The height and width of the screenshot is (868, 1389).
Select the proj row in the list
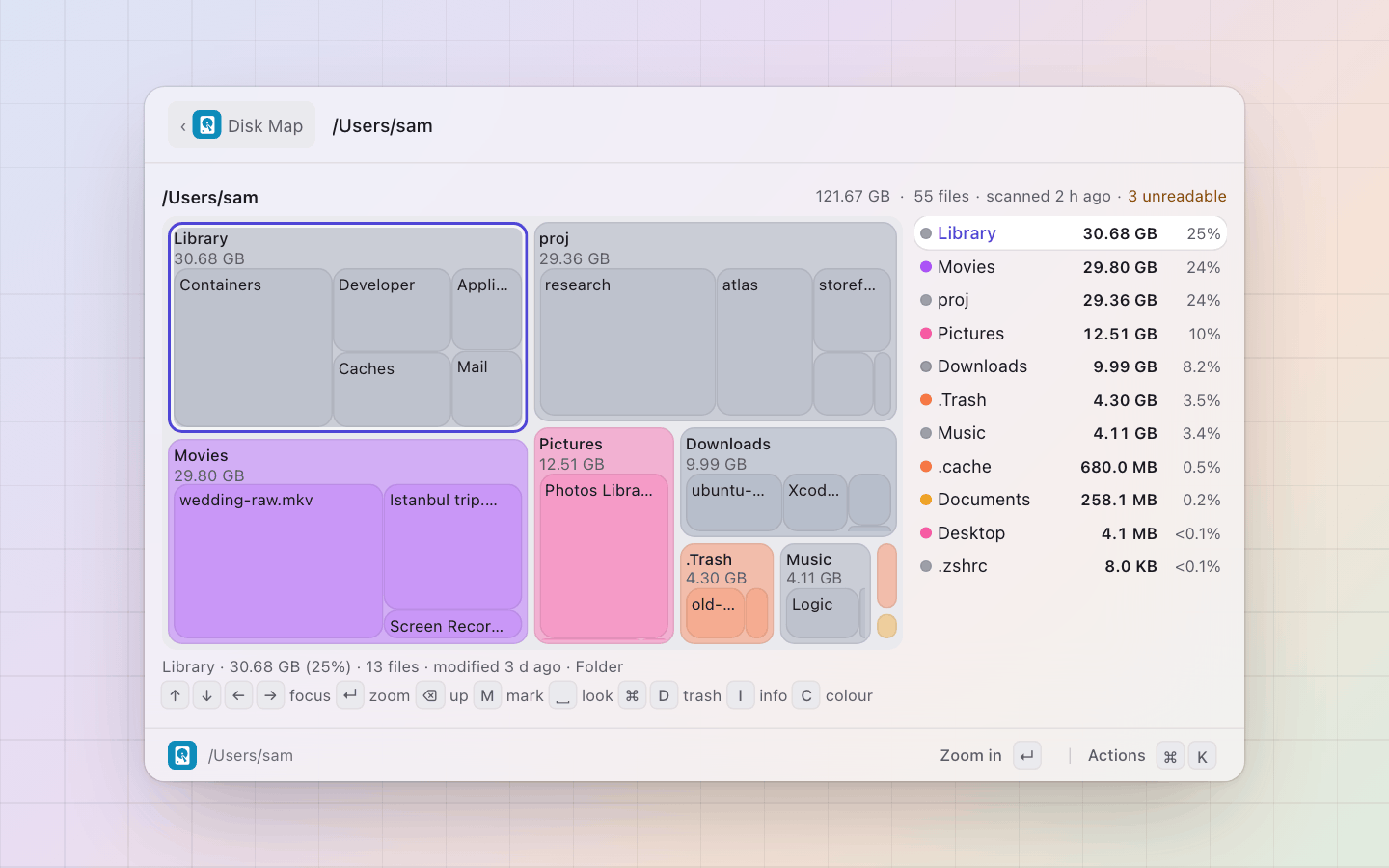tap(1071, 300)
